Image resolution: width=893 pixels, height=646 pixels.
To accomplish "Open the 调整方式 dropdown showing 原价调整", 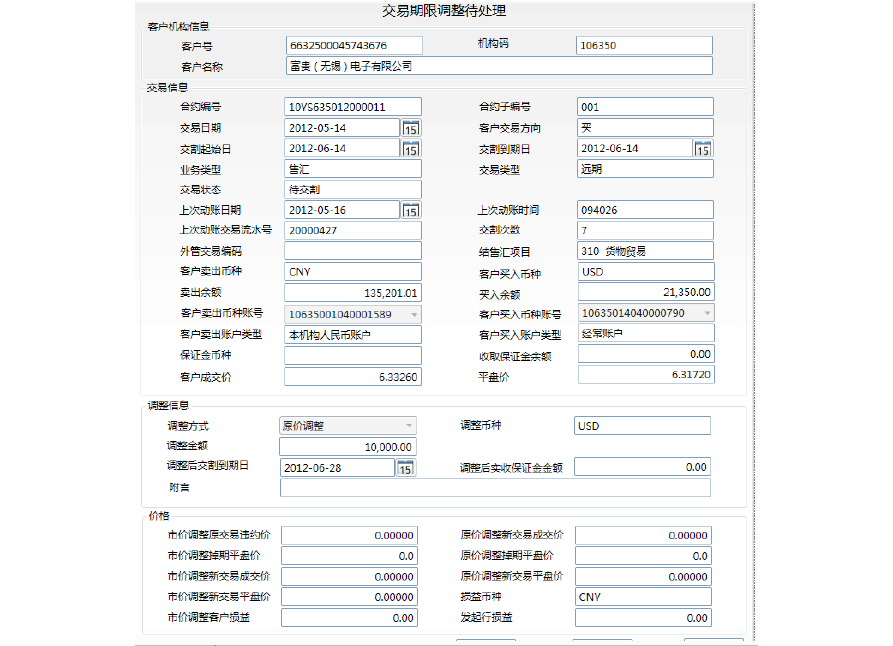I will pyautogui.click(x=348, y=426).
